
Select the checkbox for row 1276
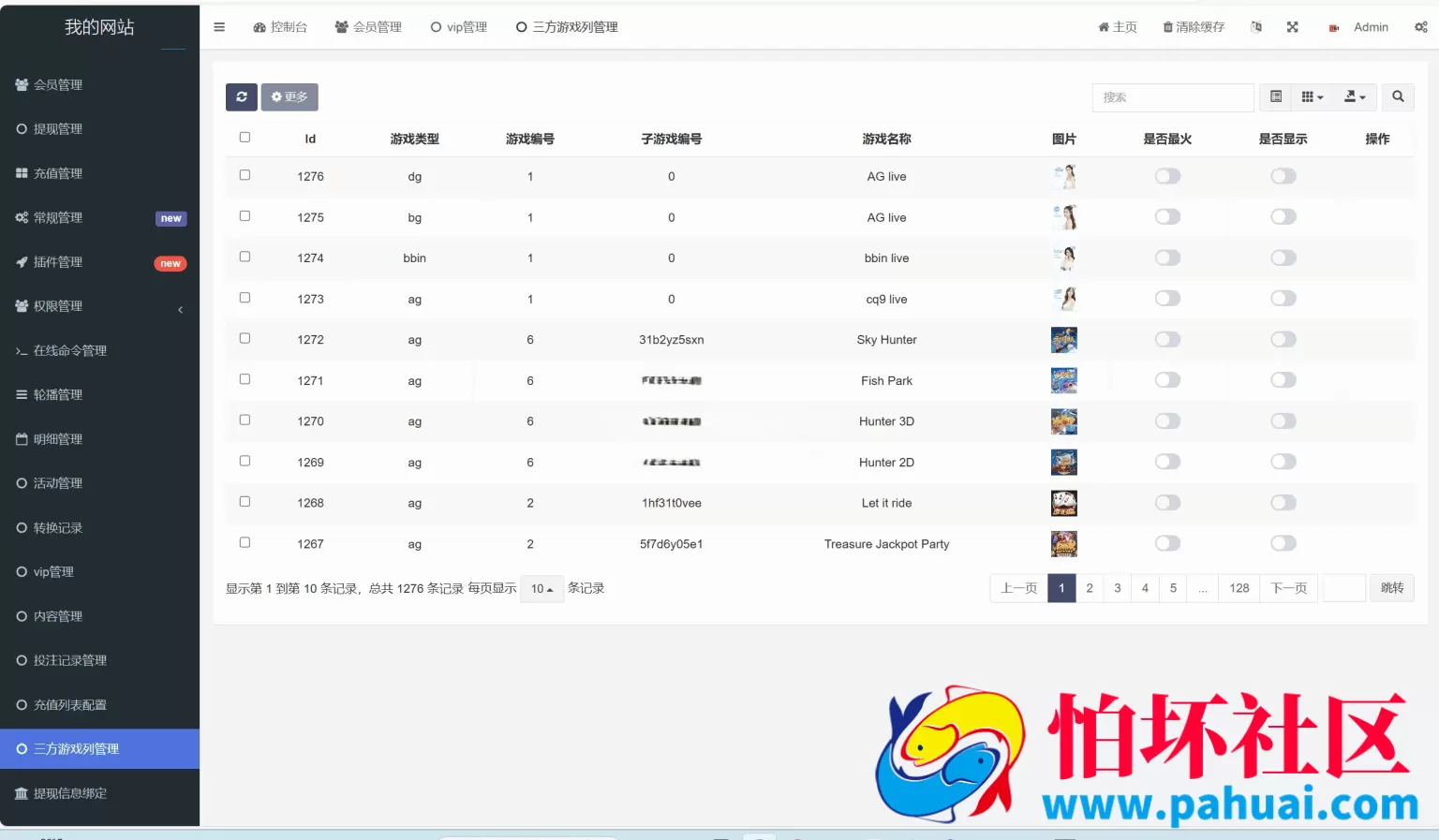click(x=245, y=175)
